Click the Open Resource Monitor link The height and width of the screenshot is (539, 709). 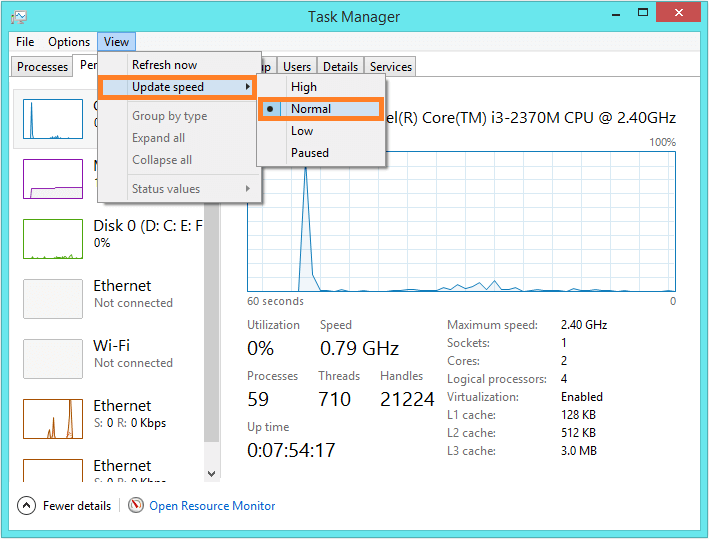point(212,506)
